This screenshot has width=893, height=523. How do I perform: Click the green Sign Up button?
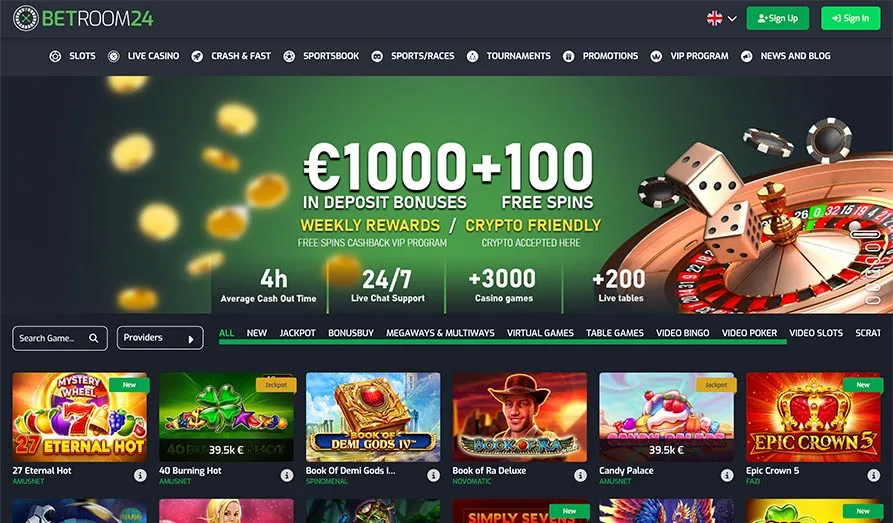coord(777,18)
